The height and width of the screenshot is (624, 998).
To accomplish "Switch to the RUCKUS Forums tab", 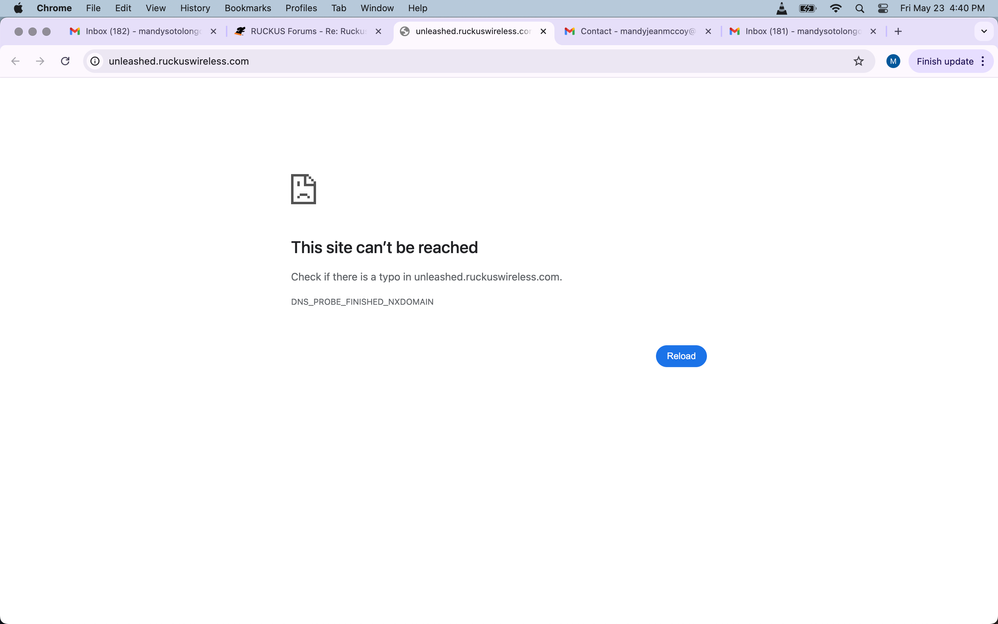I will (300, 31).
